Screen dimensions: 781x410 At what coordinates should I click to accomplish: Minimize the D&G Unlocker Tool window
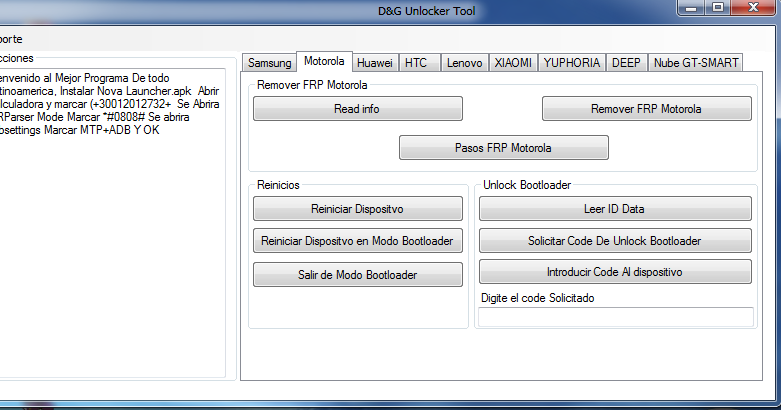(x=690, y=8)
